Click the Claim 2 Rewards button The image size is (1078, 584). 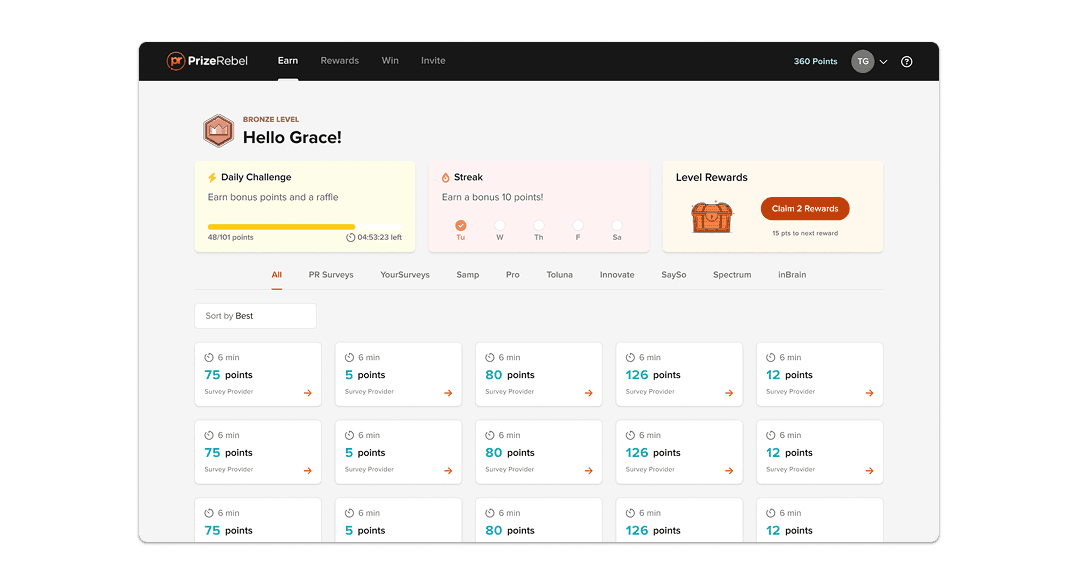tap(805, 208)
